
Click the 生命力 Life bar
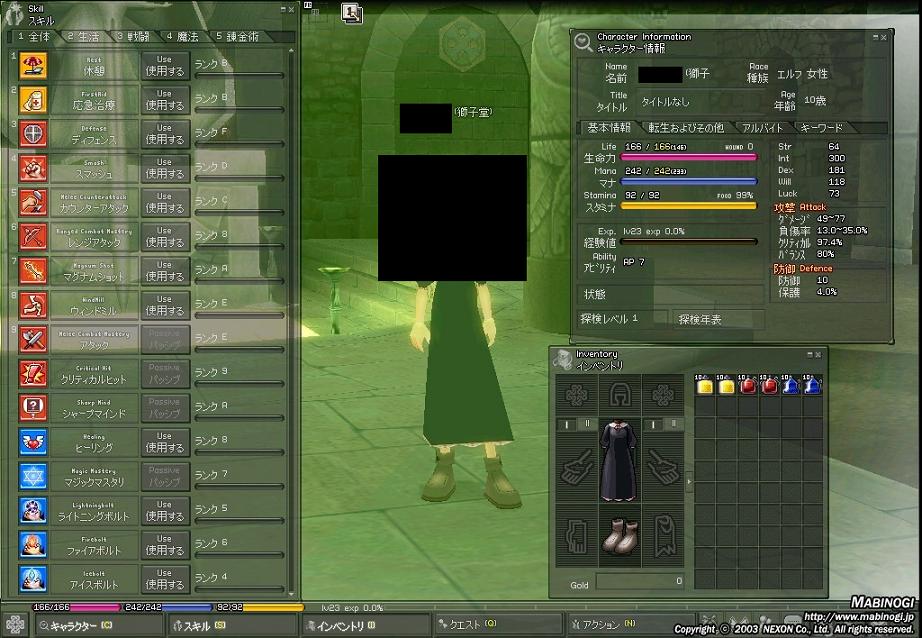pos(689,158)
